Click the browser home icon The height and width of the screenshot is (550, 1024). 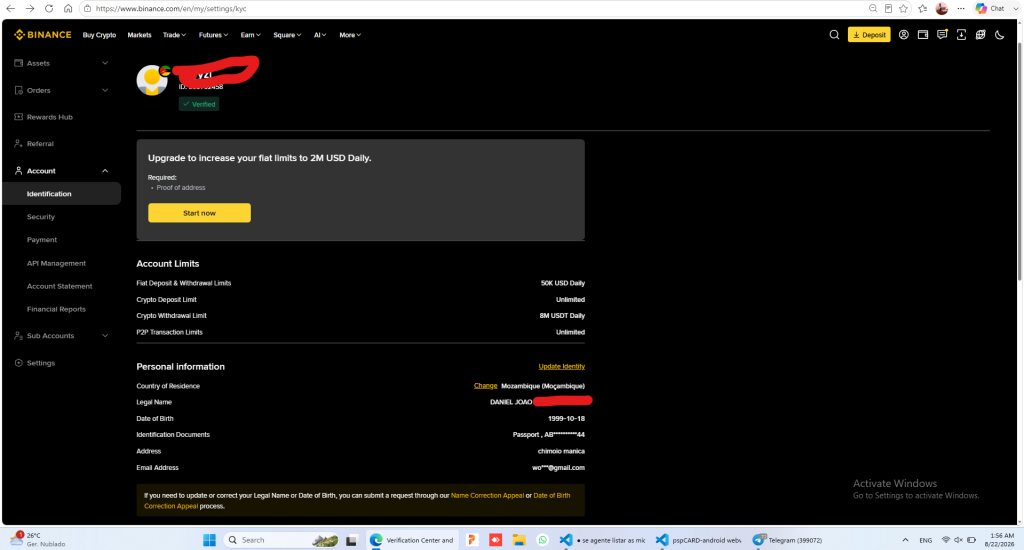[68, 8]
